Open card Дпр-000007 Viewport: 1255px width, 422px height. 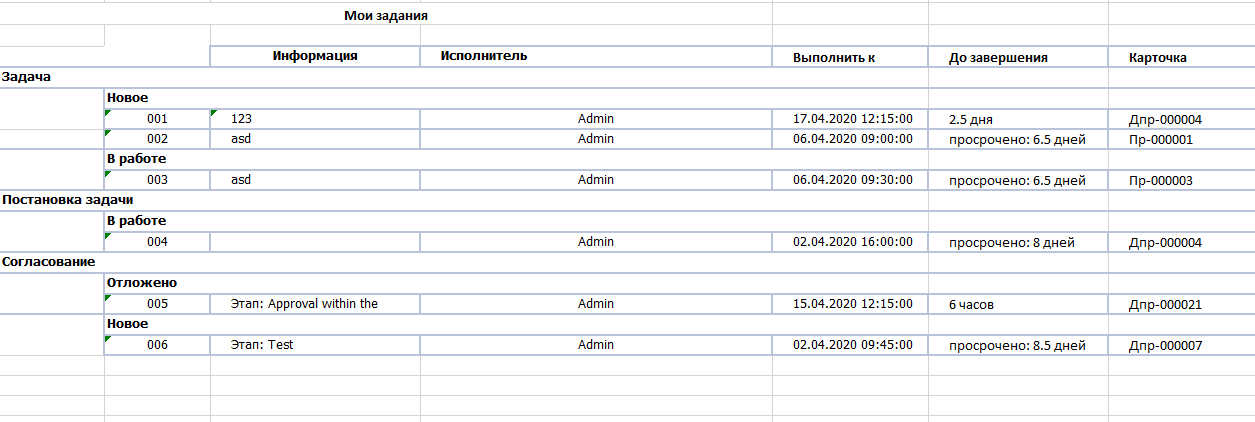coord(1165,345)
